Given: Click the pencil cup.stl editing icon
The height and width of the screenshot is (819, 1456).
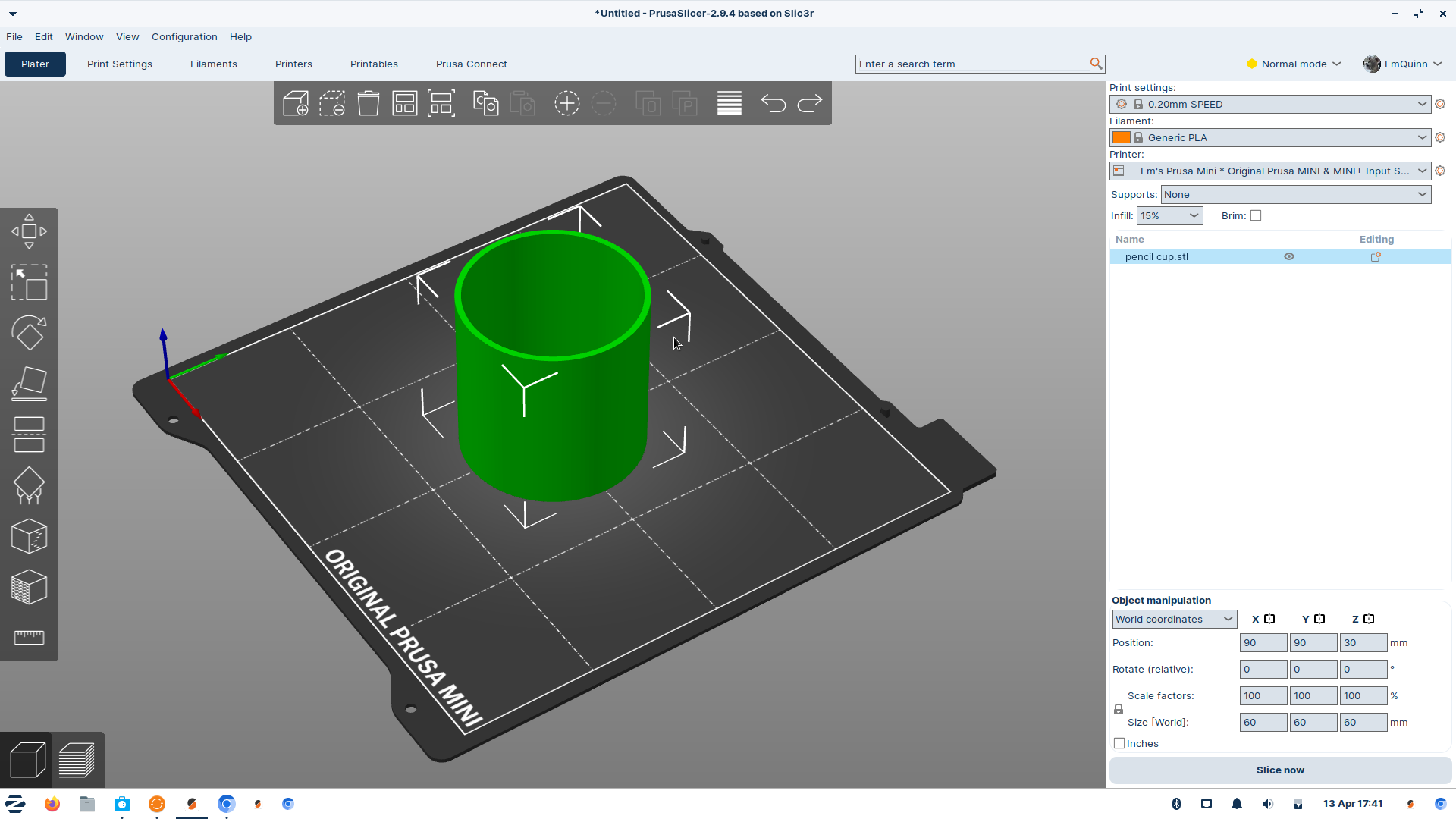Looking at the screenshot, I should click(1376, 256).
